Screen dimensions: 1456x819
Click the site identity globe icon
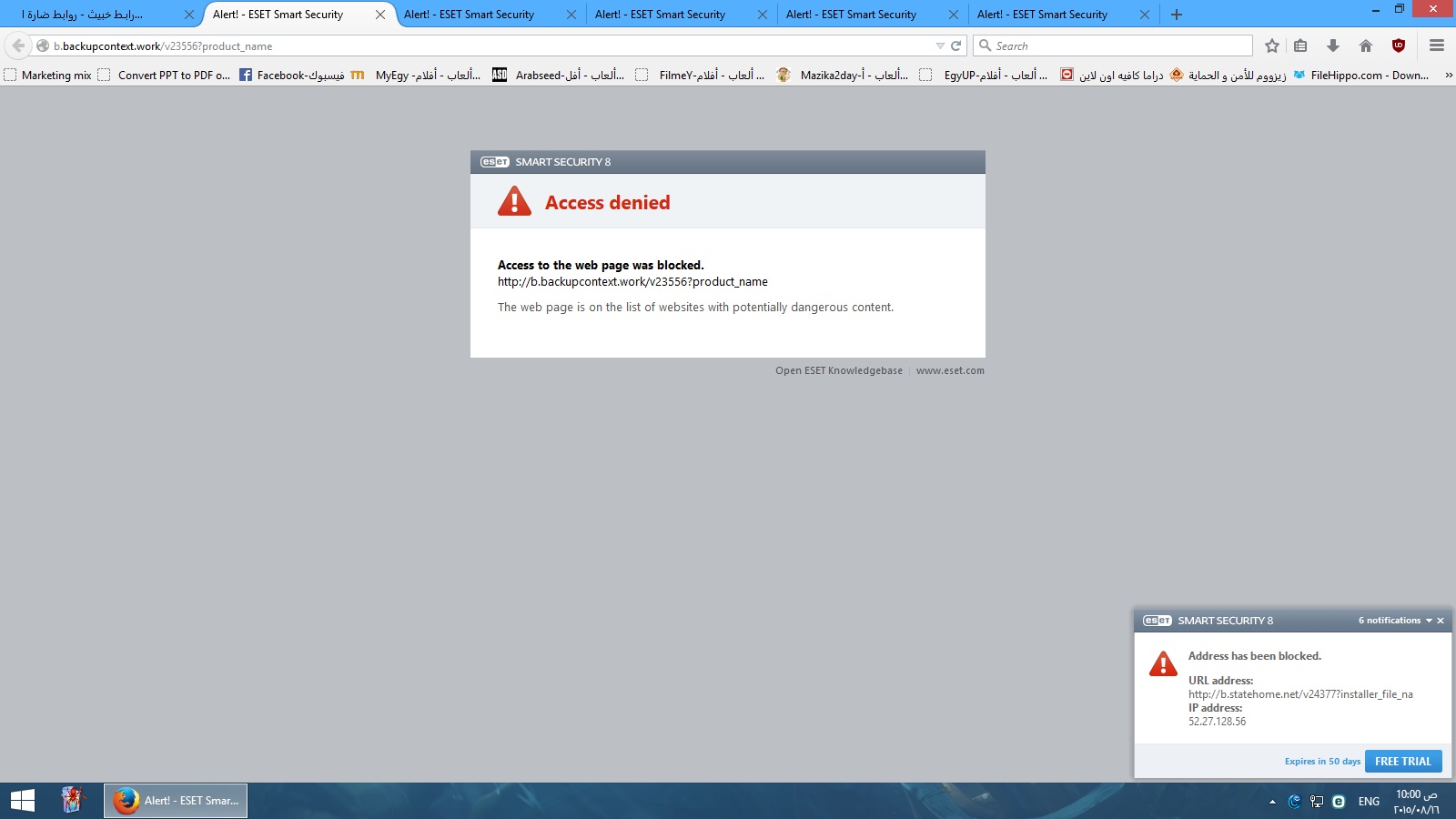pos(43,45)
